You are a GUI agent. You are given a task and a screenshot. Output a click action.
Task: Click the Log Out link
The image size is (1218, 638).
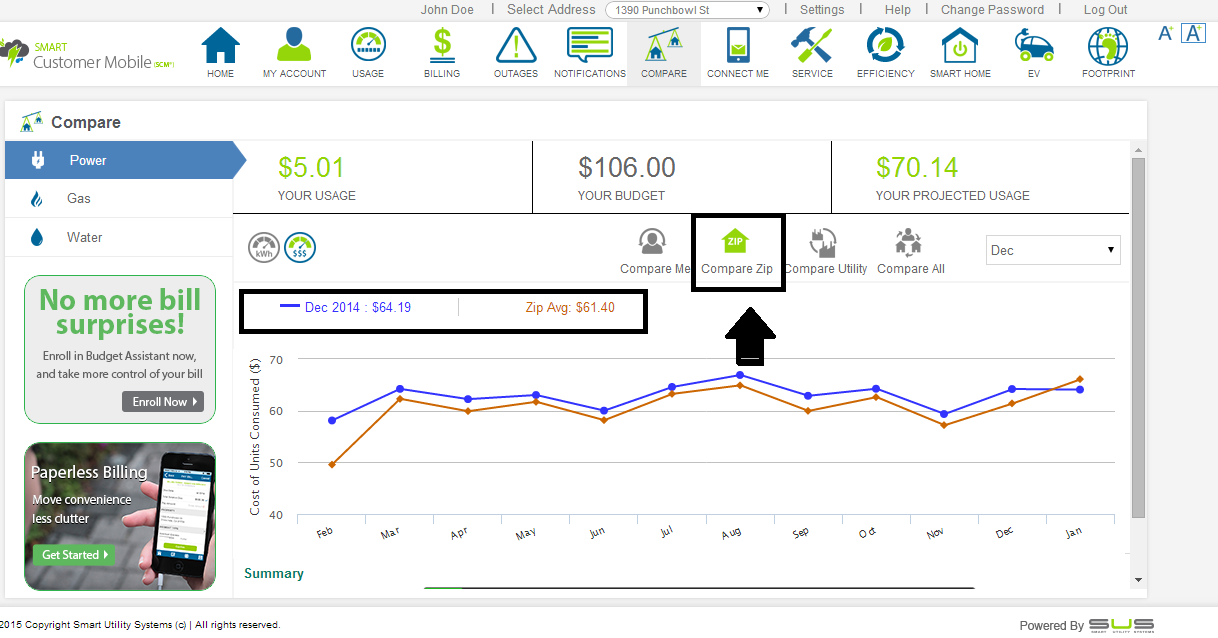tap(1105, 10)
